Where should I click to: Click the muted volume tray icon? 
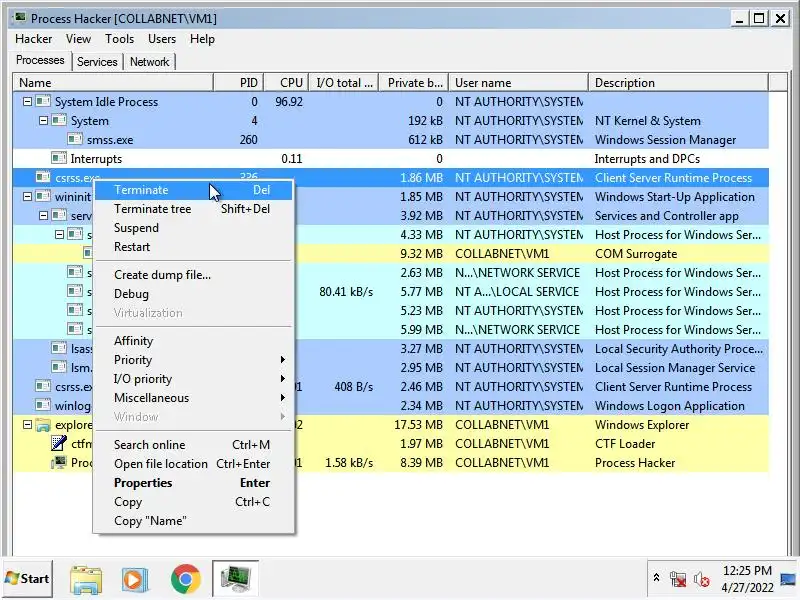(x=701, y=579)
